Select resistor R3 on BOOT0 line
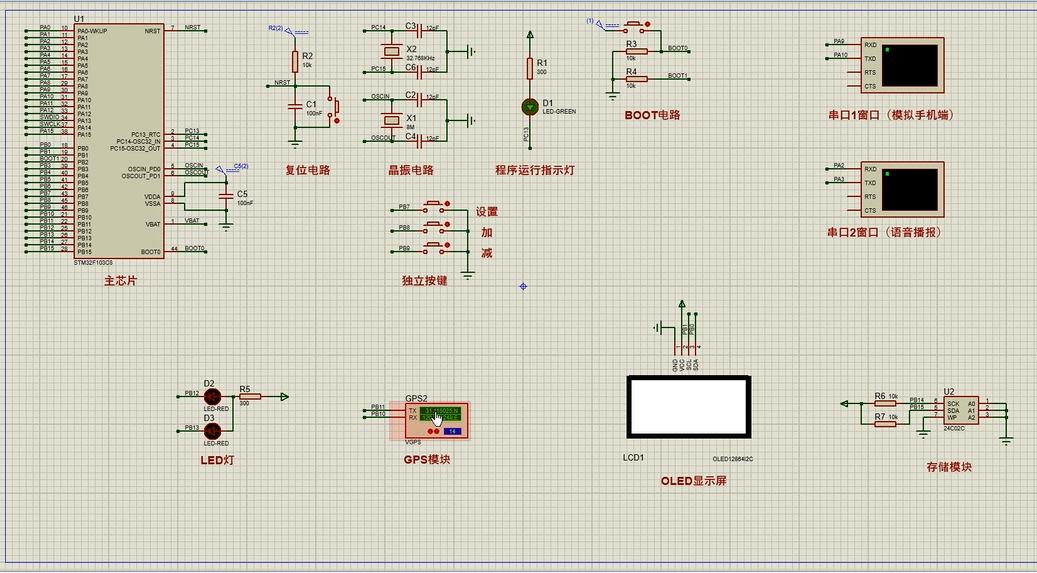This screenshot has height=573, width=1037. pyautogui.click(x=636, y=51)
